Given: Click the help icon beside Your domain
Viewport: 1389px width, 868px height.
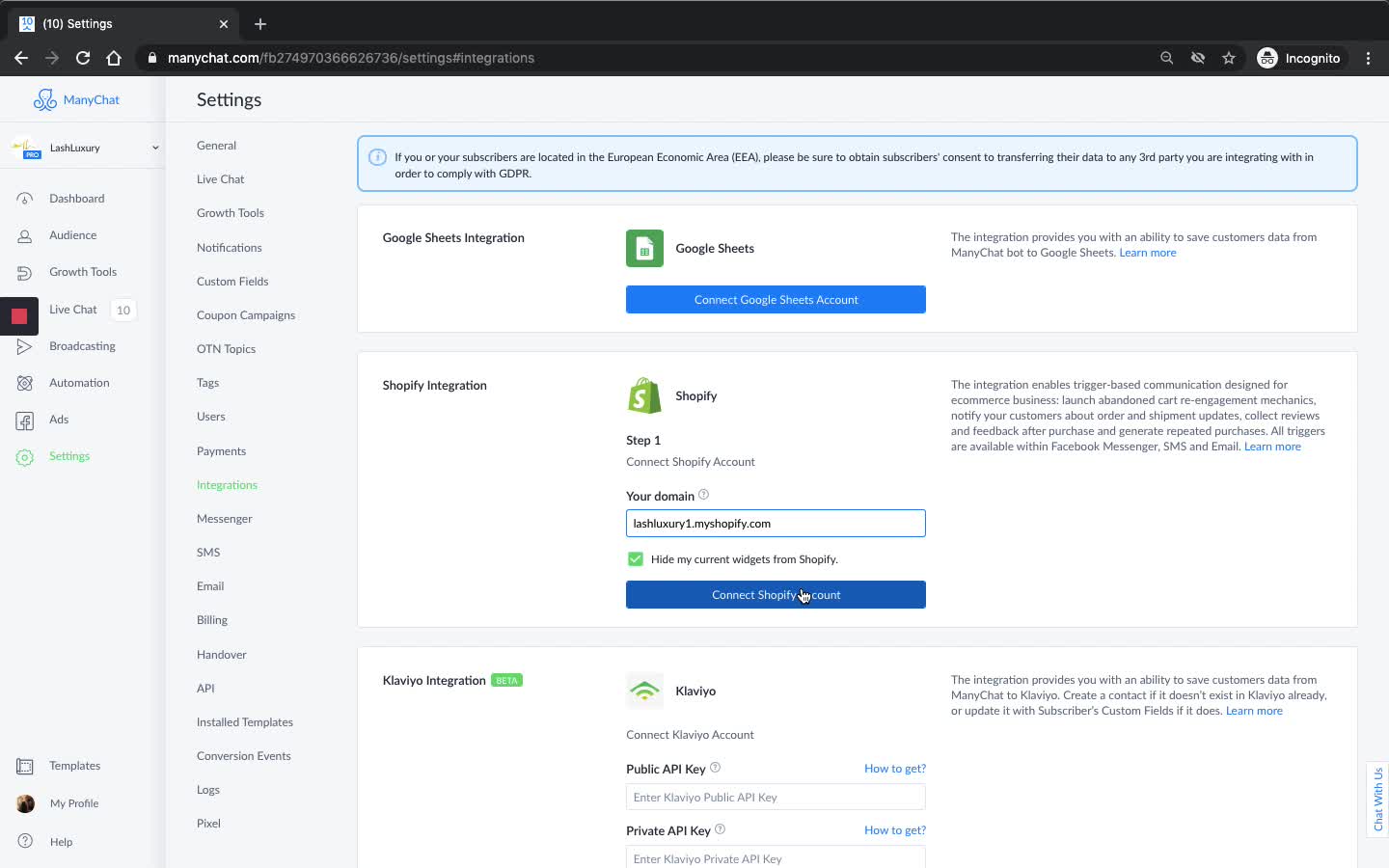Looking at the screenshot, I should pos(703,495).
